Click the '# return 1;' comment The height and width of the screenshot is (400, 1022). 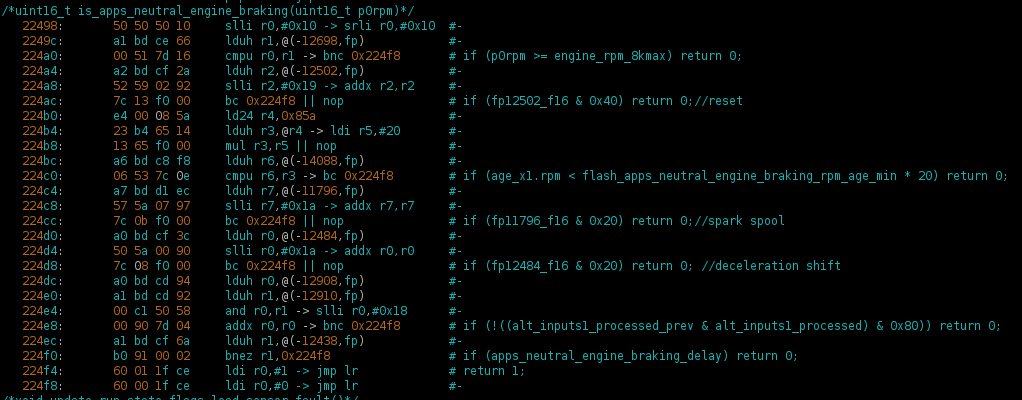[x=491, y=370]
